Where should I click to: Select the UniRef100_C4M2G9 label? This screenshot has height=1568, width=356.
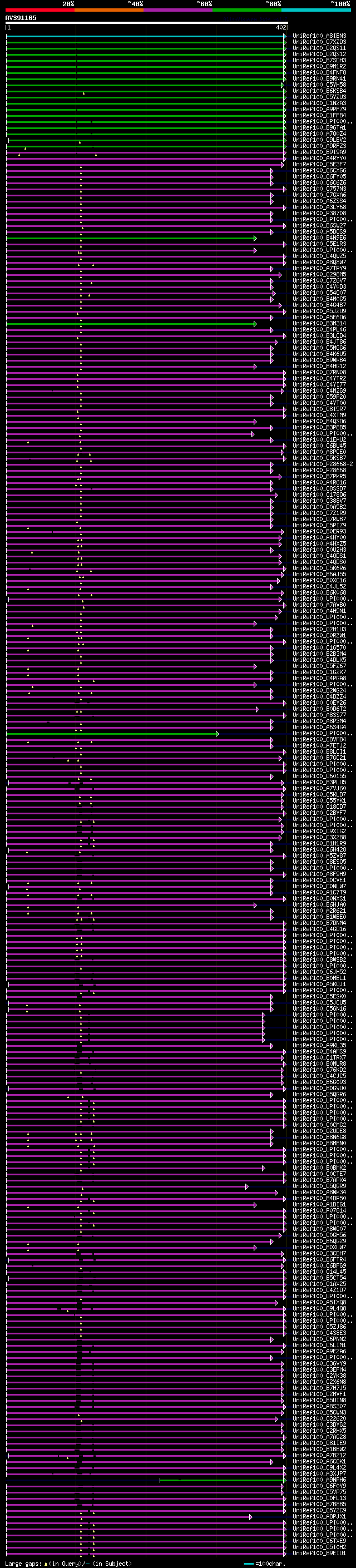tap(319, 391)
